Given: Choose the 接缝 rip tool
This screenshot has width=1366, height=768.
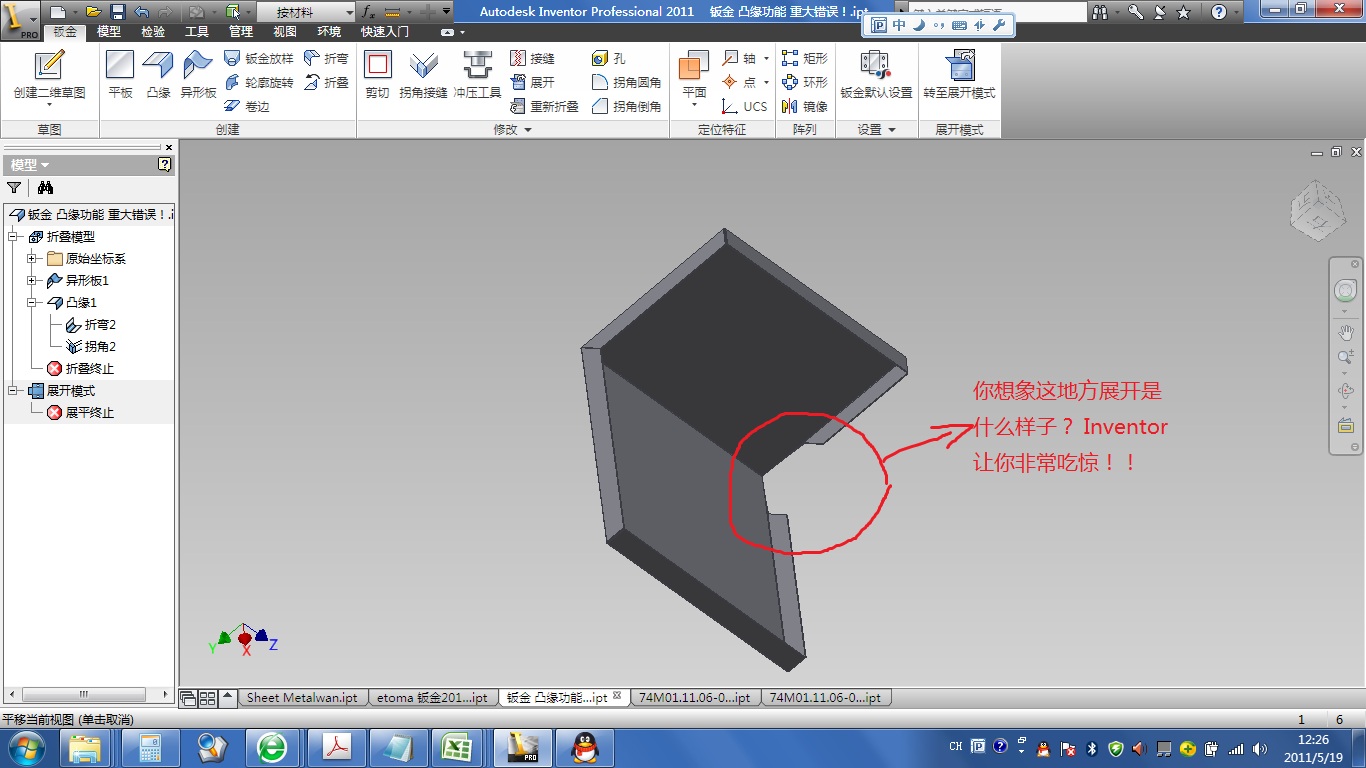Looking at the screenshot, I should (532, 59).
